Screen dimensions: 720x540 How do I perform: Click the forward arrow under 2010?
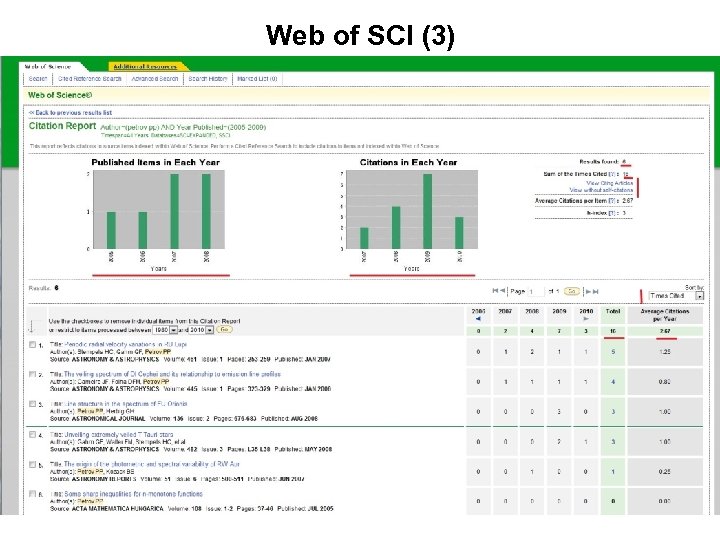(x=586, y=319)
